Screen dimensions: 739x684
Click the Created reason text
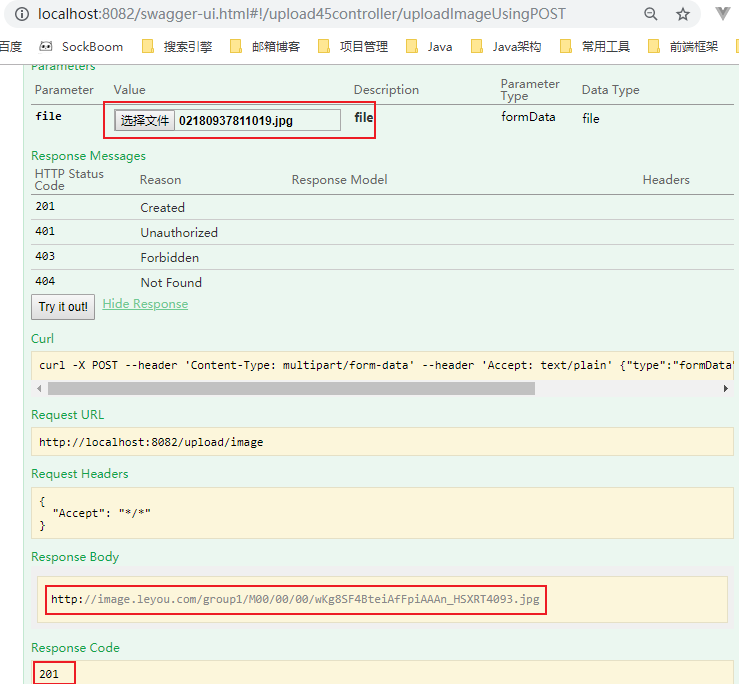(163, 208)
